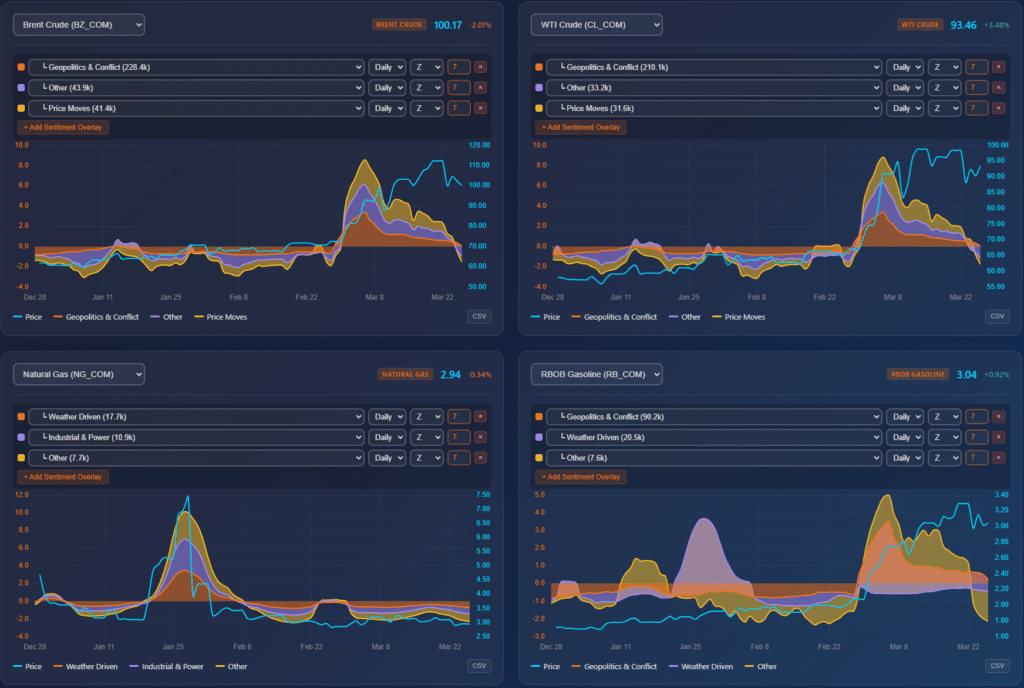Toggle the Geopolitics & Conflict legend in RBOB chart
The height and width of the screenshot is (688, 1024).
[x=614, y=666]
